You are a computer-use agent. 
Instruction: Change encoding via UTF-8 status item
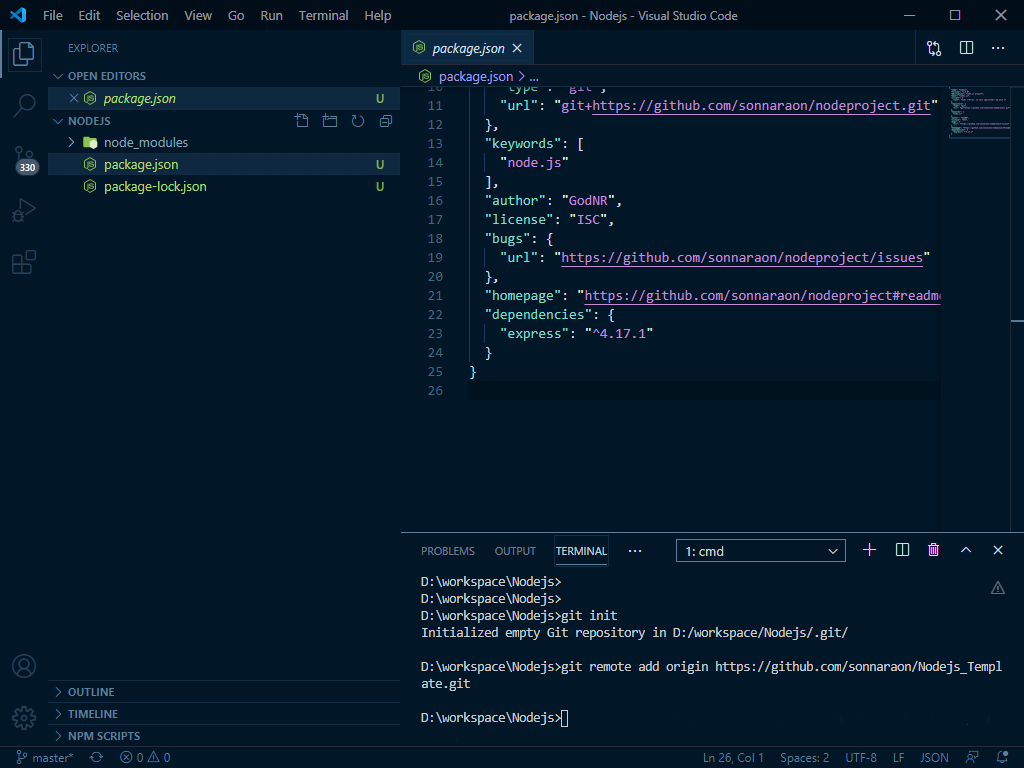point(861,758)
